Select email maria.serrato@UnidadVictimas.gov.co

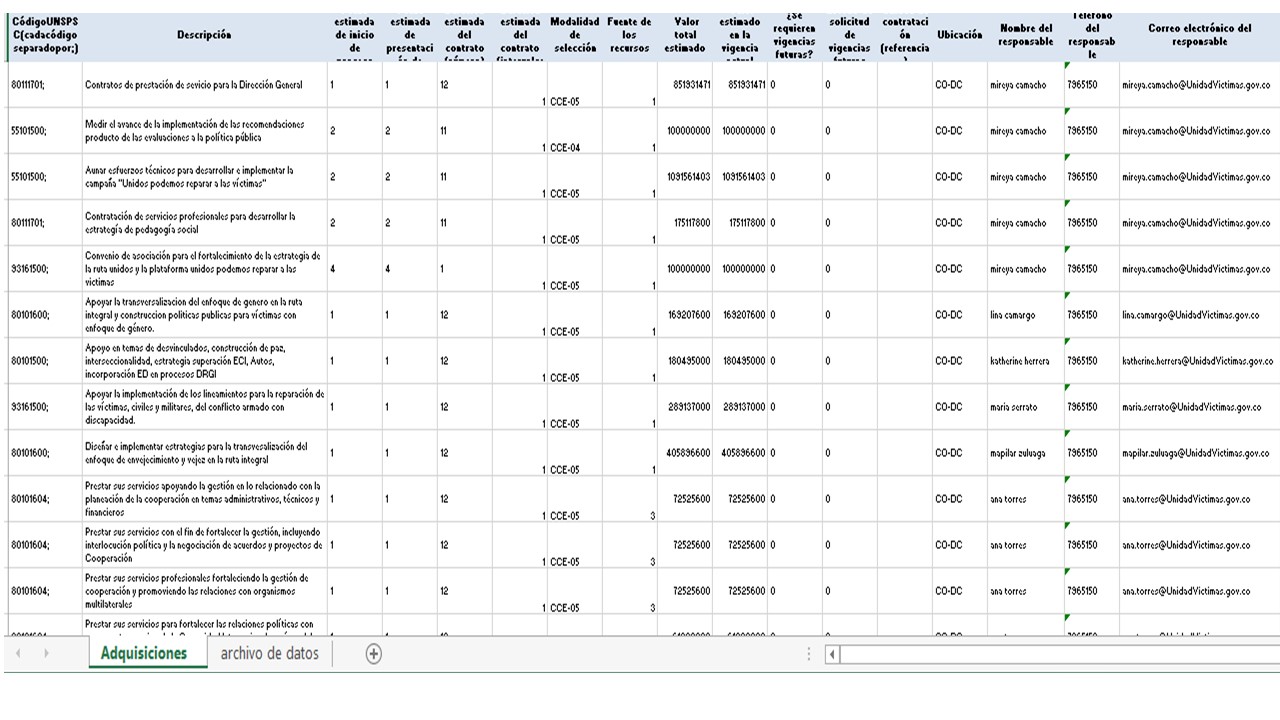pyautogui.click(x=1199, y=407)
